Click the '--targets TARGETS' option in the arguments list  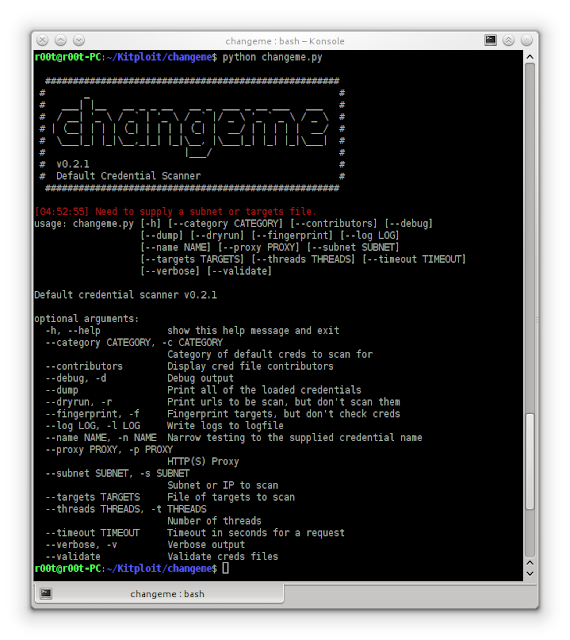92,497
